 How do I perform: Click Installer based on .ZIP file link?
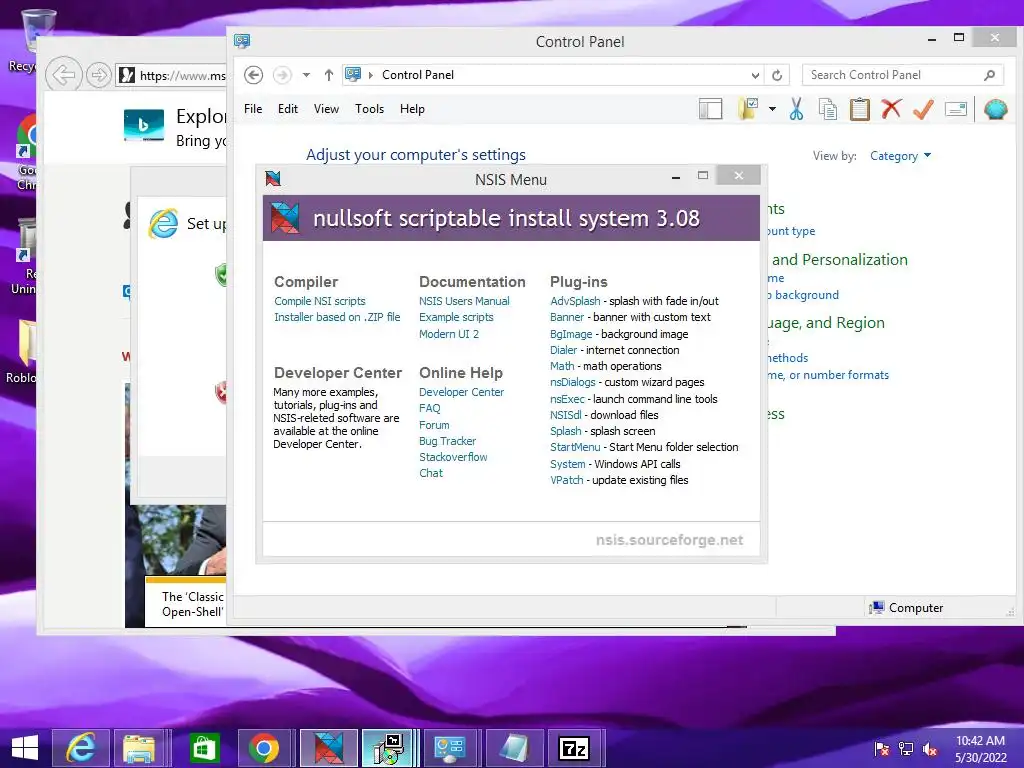(x=337, y=317)
